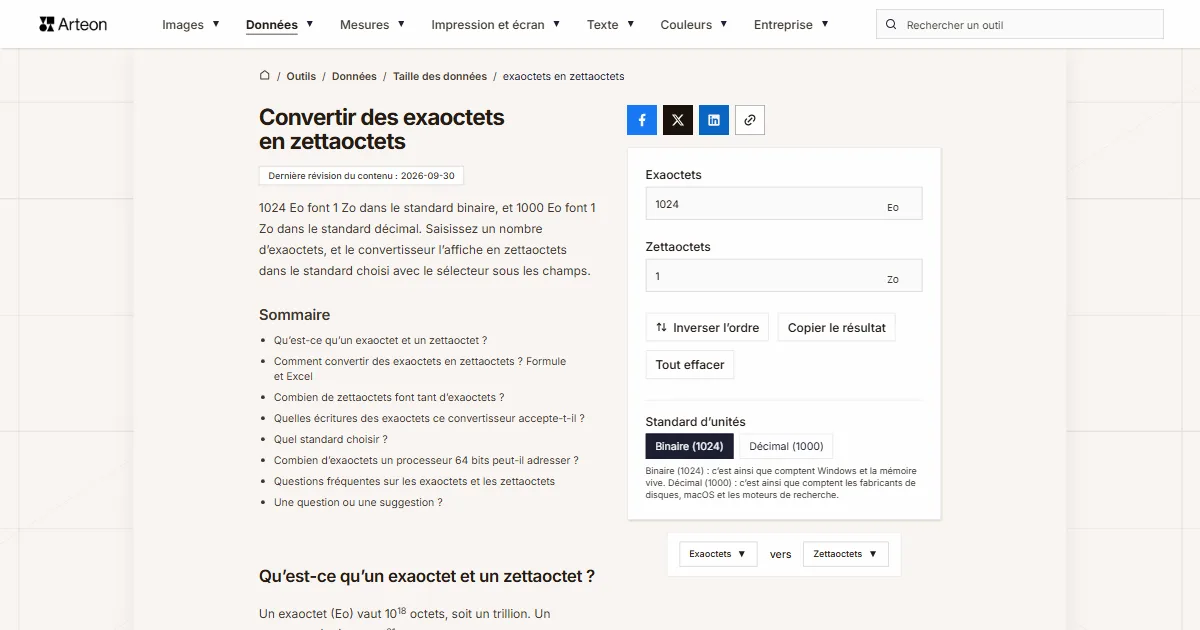This screenshot has width=1200, height=630.
Task: Jump to "Quel standard choisir ?"
Action: tap(331, 439)
